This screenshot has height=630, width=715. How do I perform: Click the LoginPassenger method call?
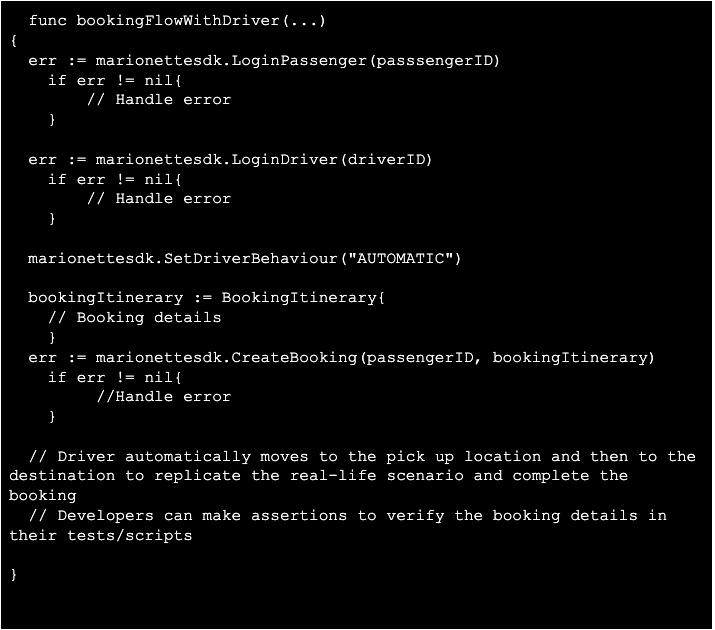(299, 61)
